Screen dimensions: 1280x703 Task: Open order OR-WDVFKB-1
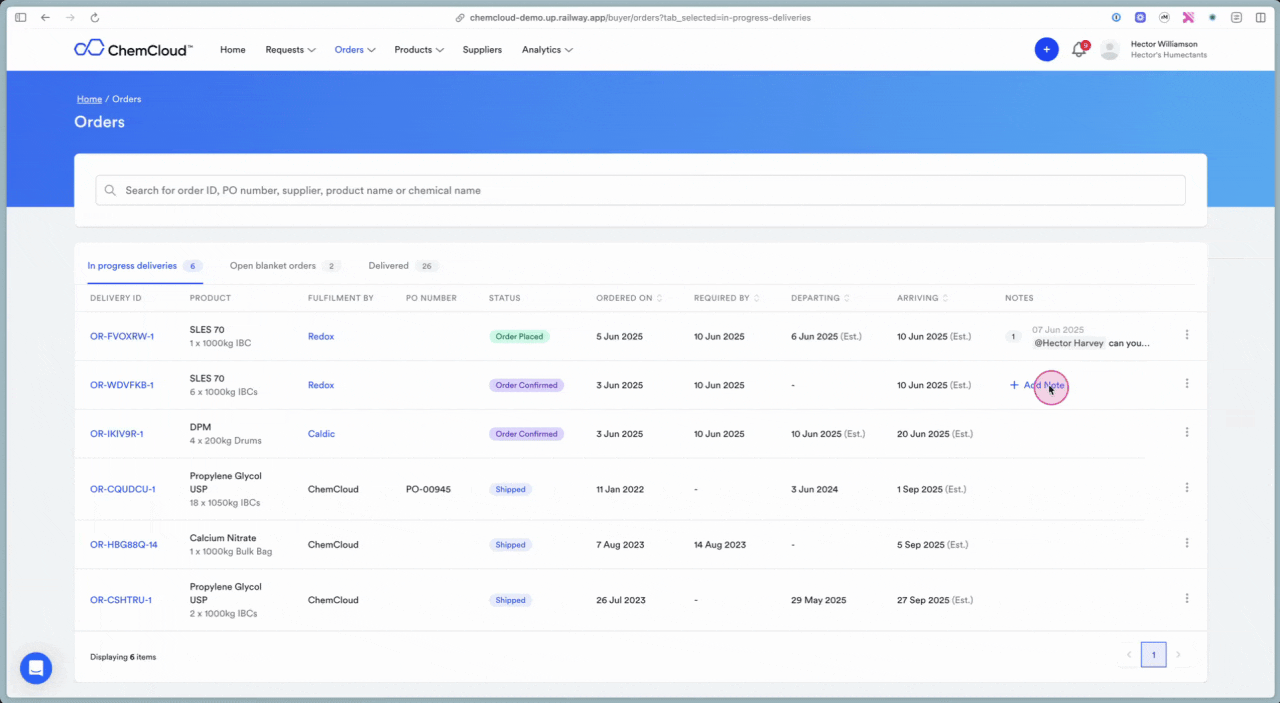[x=122, y=385]
